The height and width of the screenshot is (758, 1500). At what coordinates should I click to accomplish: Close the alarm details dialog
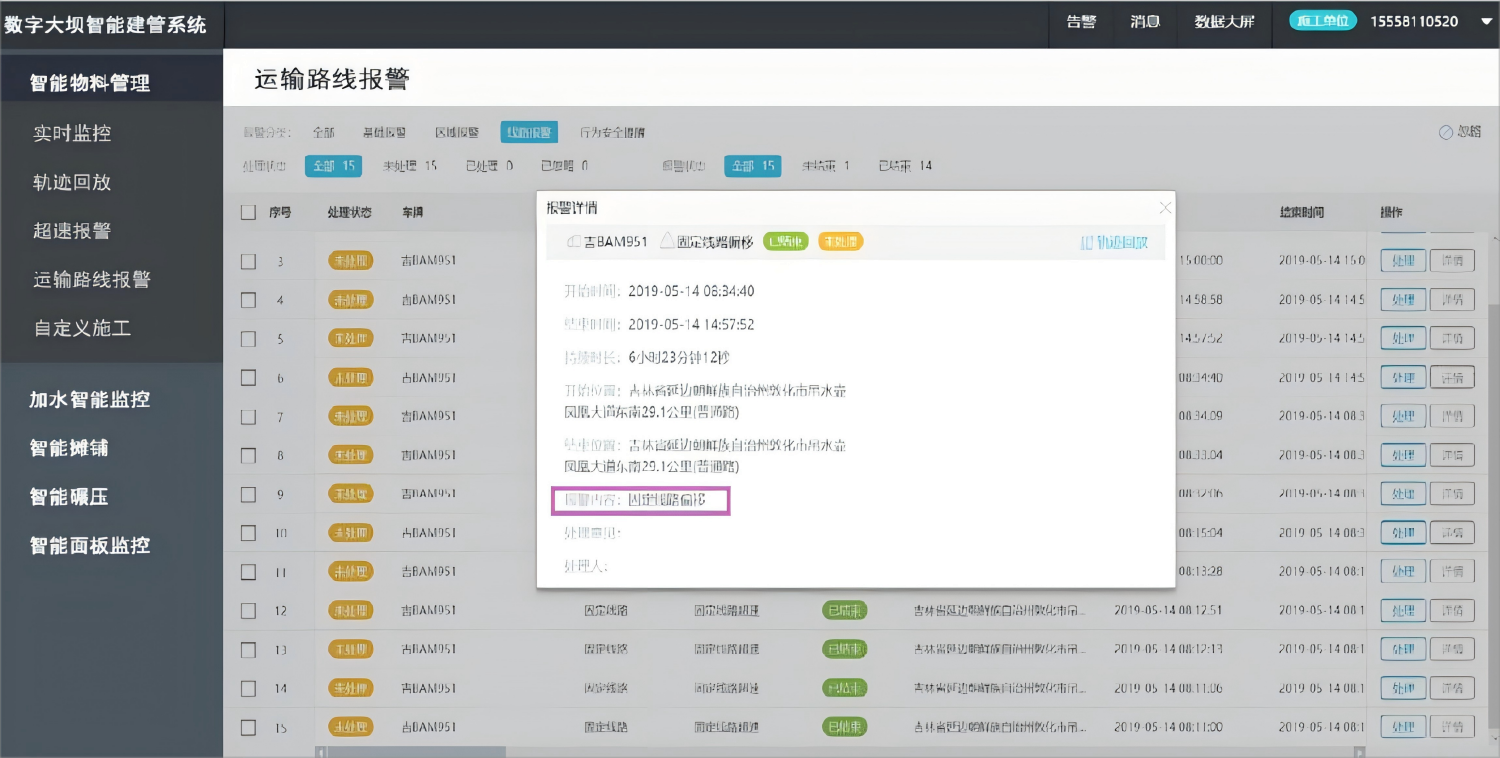[1164, 208]
